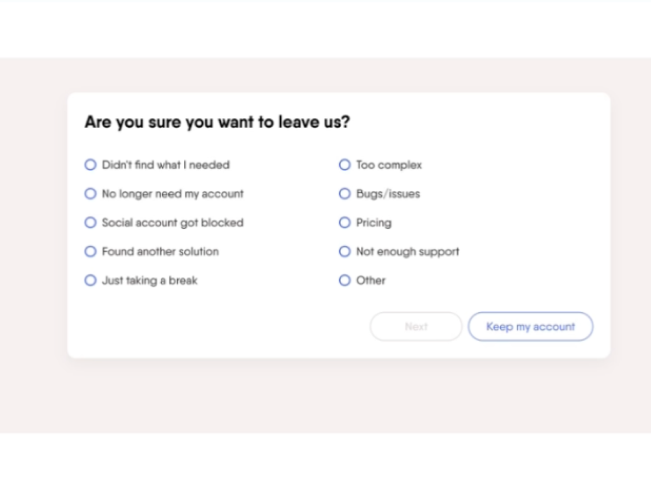Mark the "Just taking a break" radio option
Screen dimensions: 651x483
(91, 281)
